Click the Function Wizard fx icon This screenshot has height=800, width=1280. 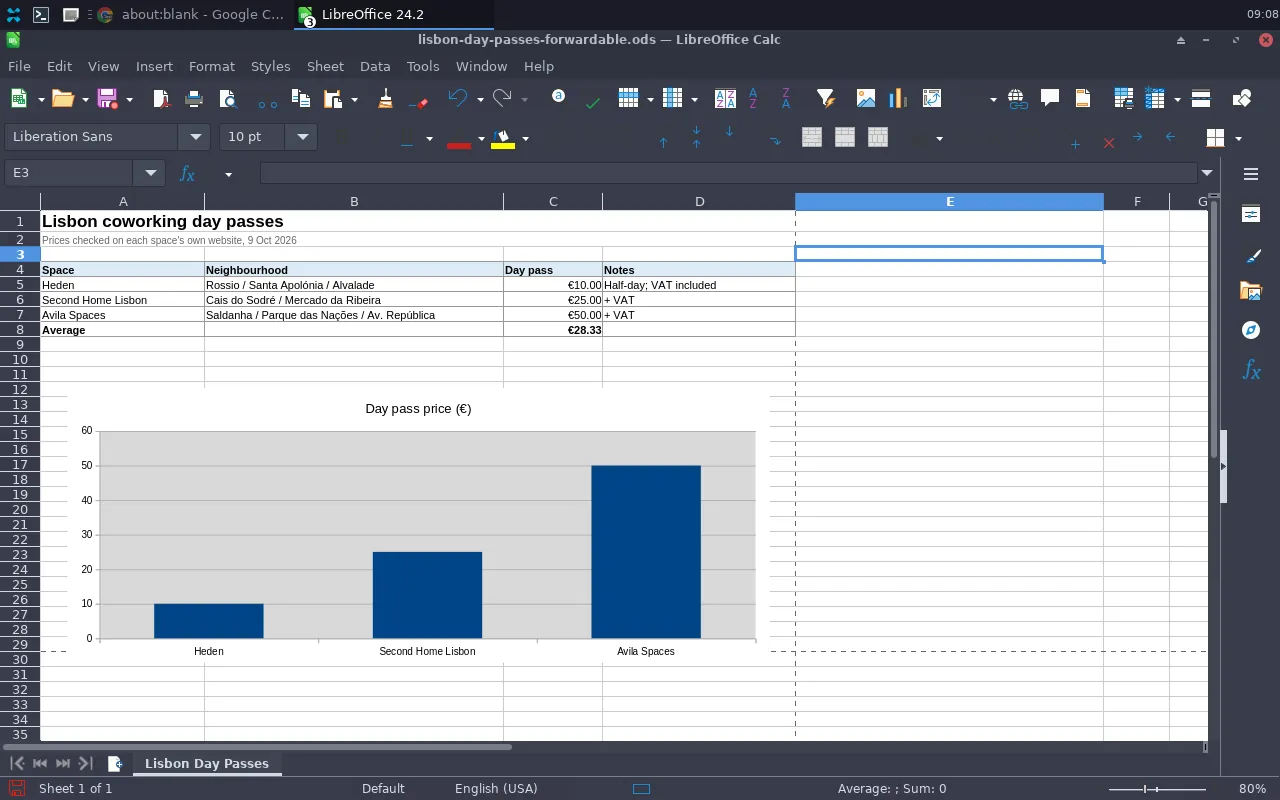187,173
